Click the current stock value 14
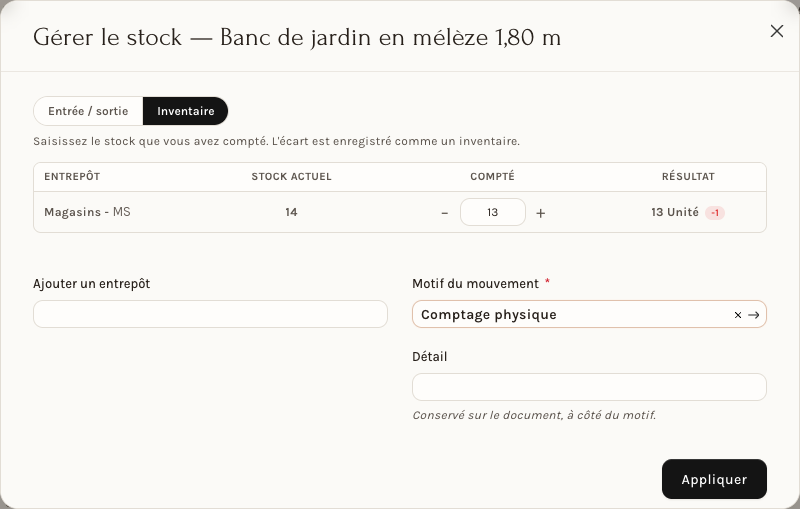The width and height of the screenshot is (800, 509). (x=291, y=212)
